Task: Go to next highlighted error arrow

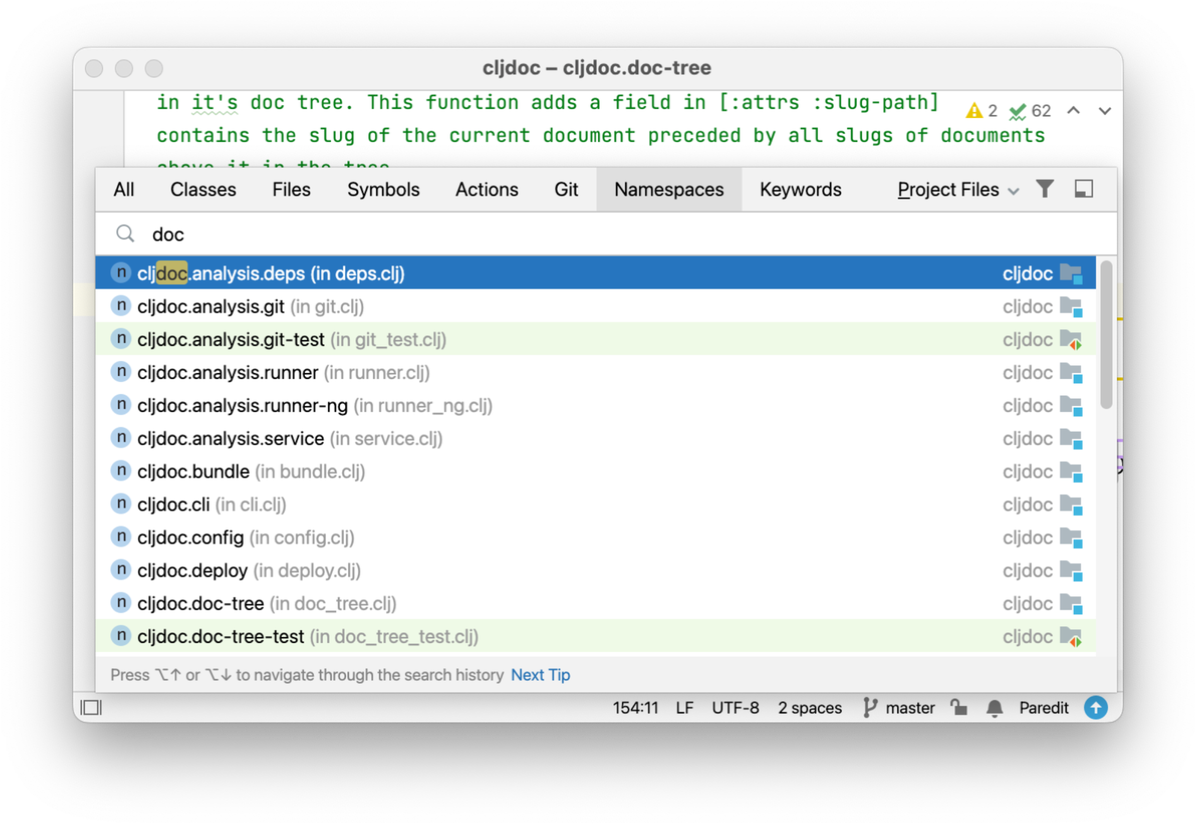Action: pos(1104,111)
